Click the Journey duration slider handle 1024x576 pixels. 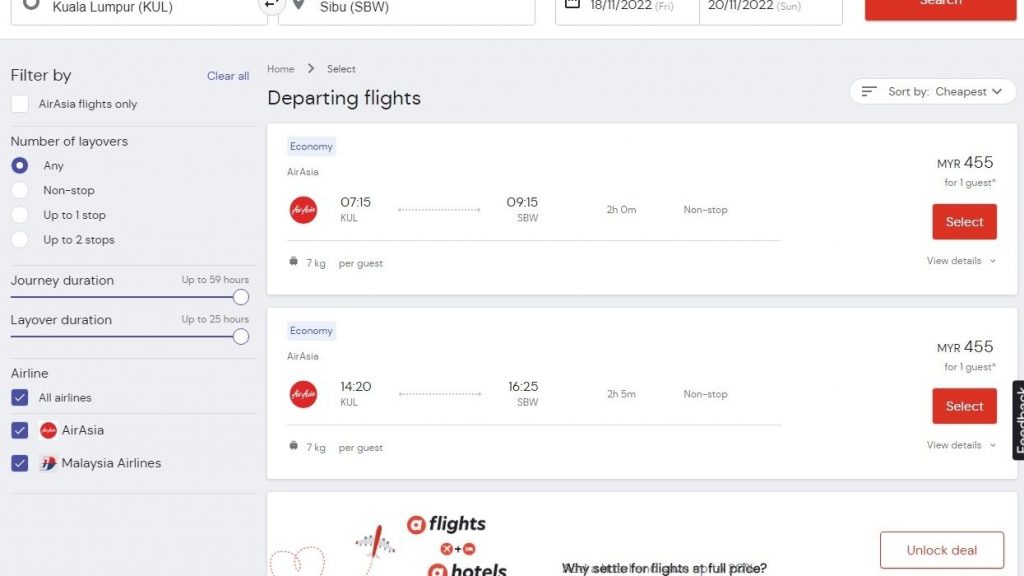click(x=241, y=297)
